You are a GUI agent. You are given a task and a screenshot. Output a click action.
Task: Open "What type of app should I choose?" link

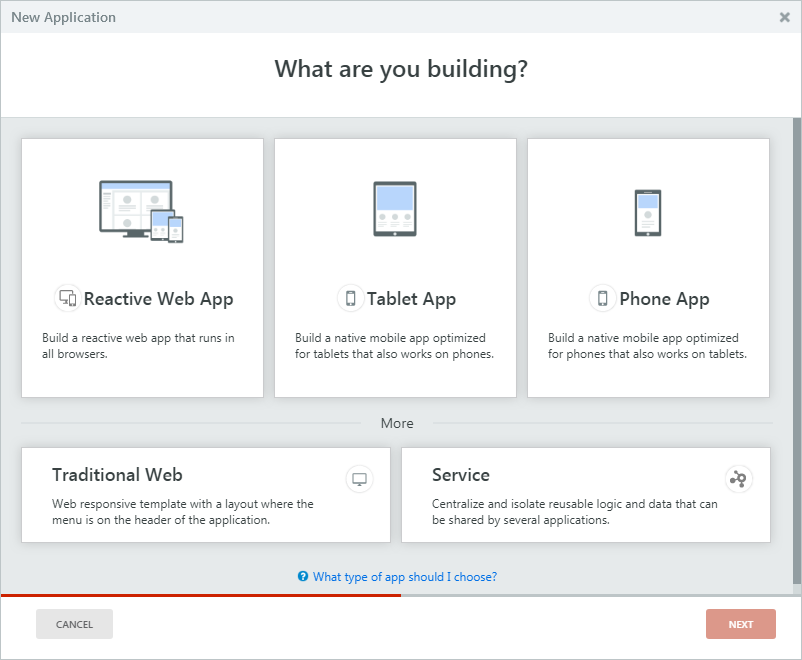(405, 577)
